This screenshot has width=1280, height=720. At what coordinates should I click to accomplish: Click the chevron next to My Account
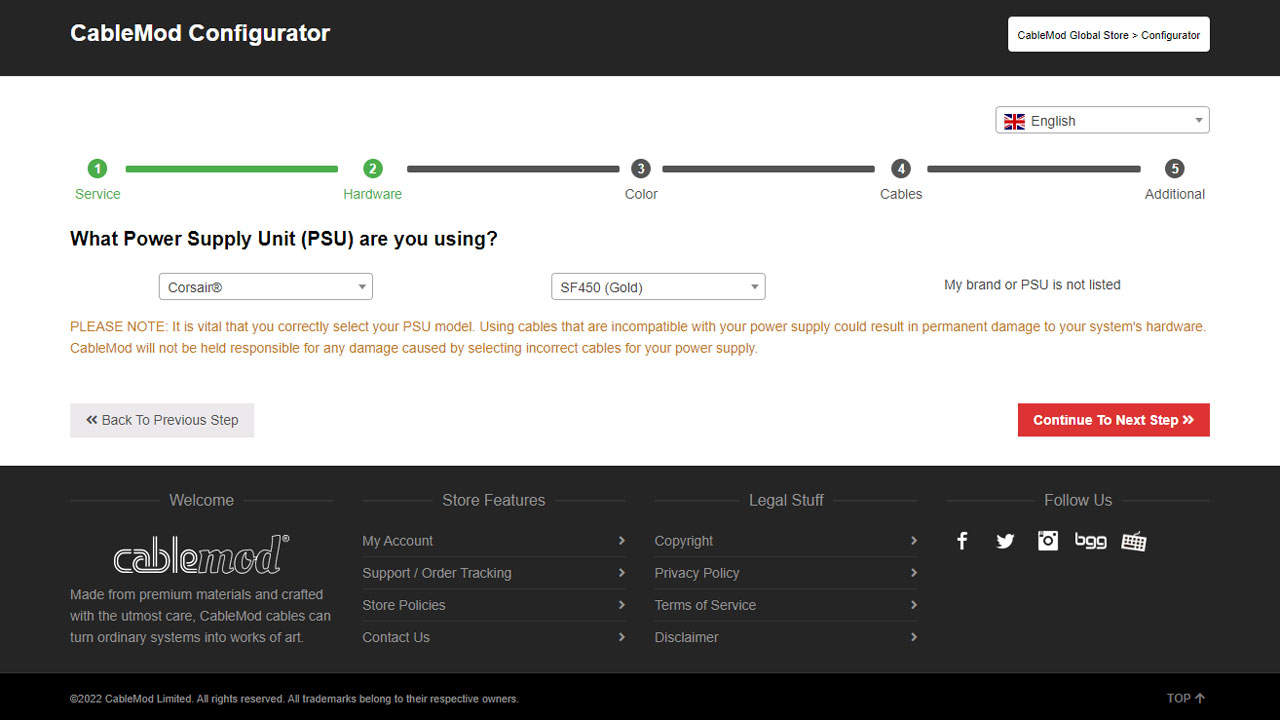point(622,541)
